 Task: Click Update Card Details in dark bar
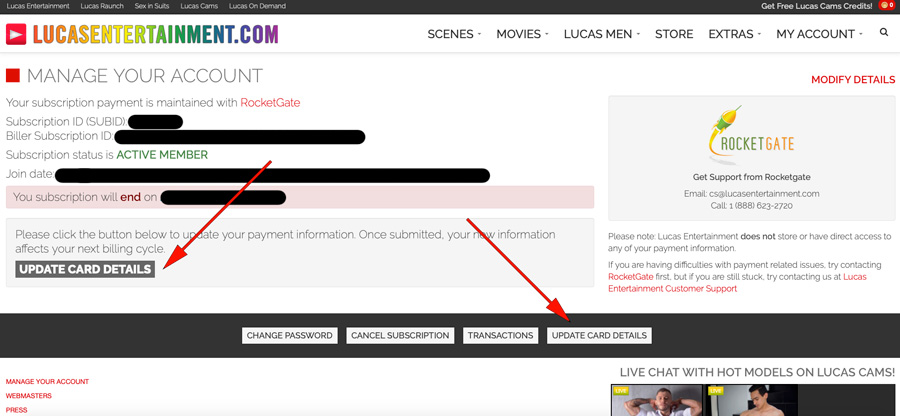tap(599, 336)
